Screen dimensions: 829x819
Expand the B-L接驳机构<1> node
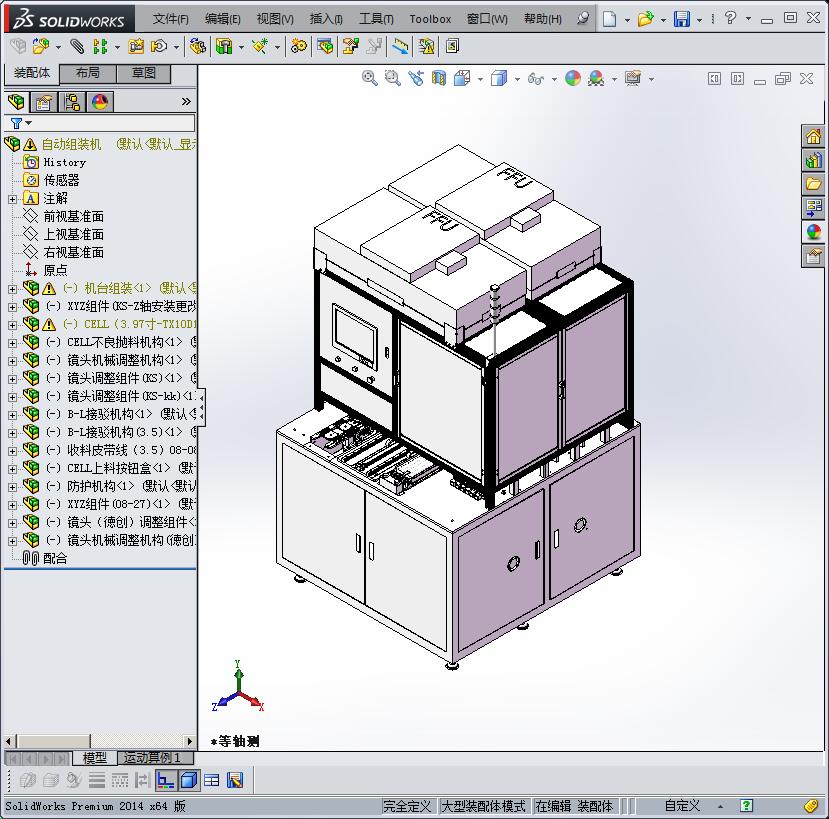pos(12,415)
